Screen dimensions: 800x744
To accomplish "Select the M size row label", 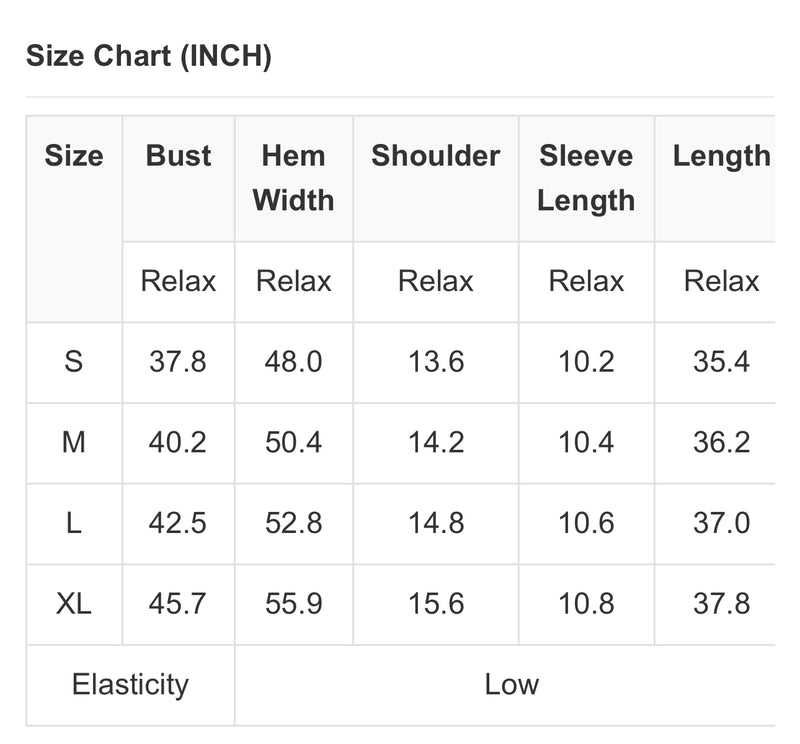I will tap(74, 442).
